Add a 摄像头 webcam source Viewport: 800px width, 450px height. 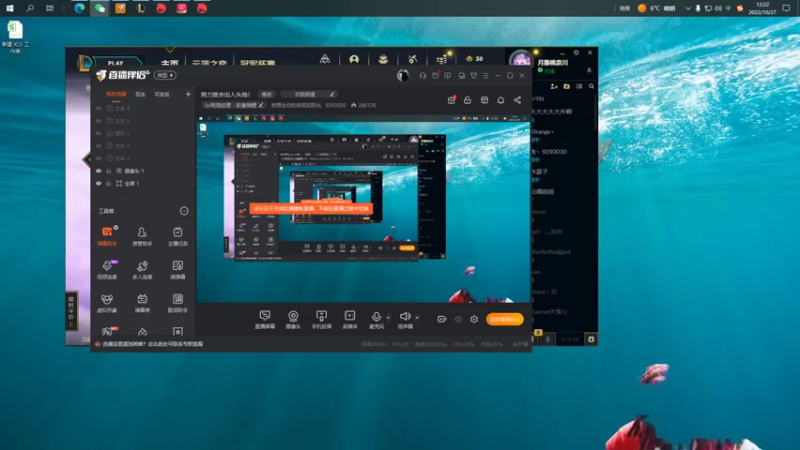(x=293, y=319)
